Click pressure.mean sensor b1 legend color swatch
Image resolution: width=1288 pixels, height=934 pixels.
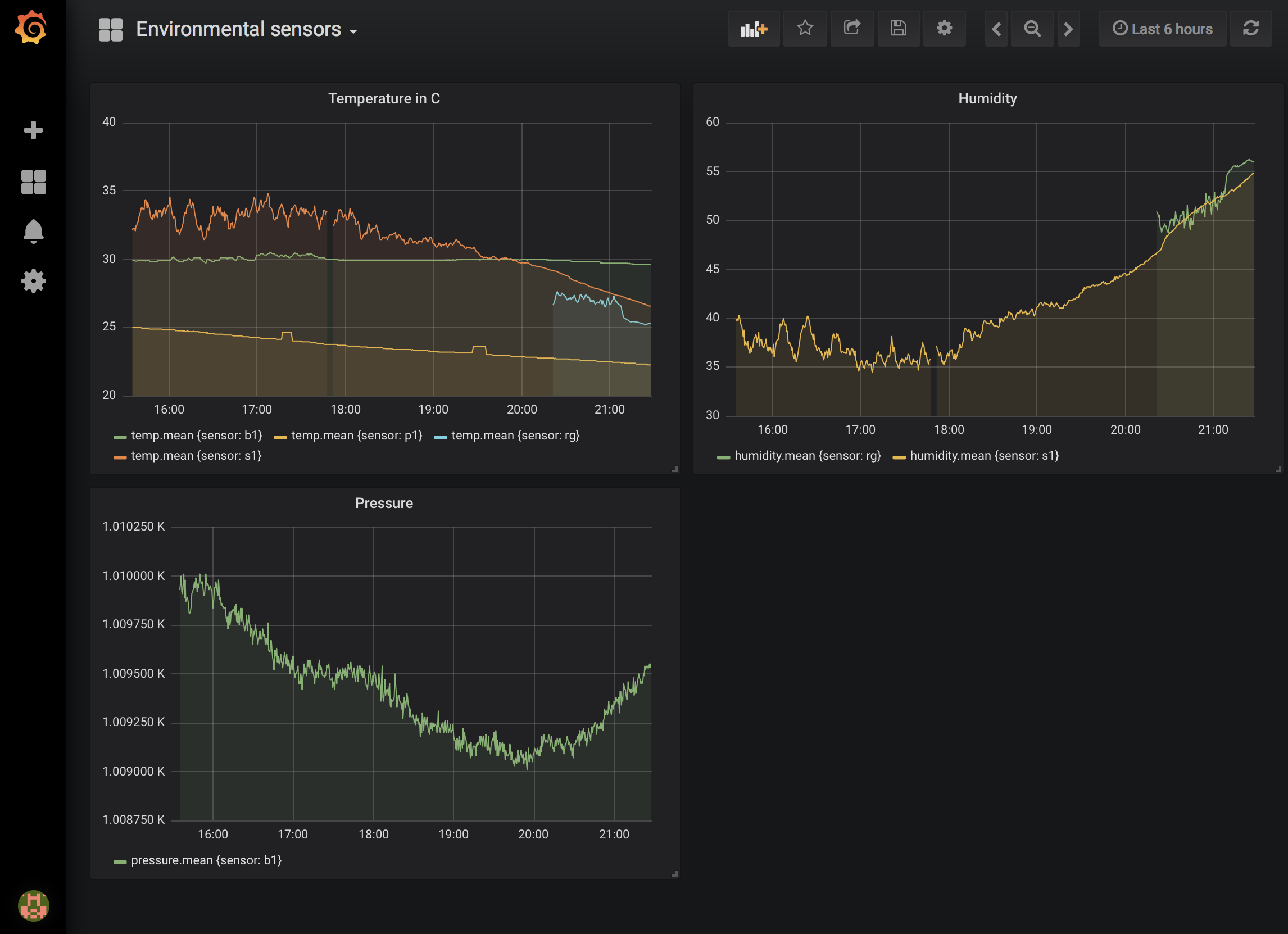coord(120,862)
